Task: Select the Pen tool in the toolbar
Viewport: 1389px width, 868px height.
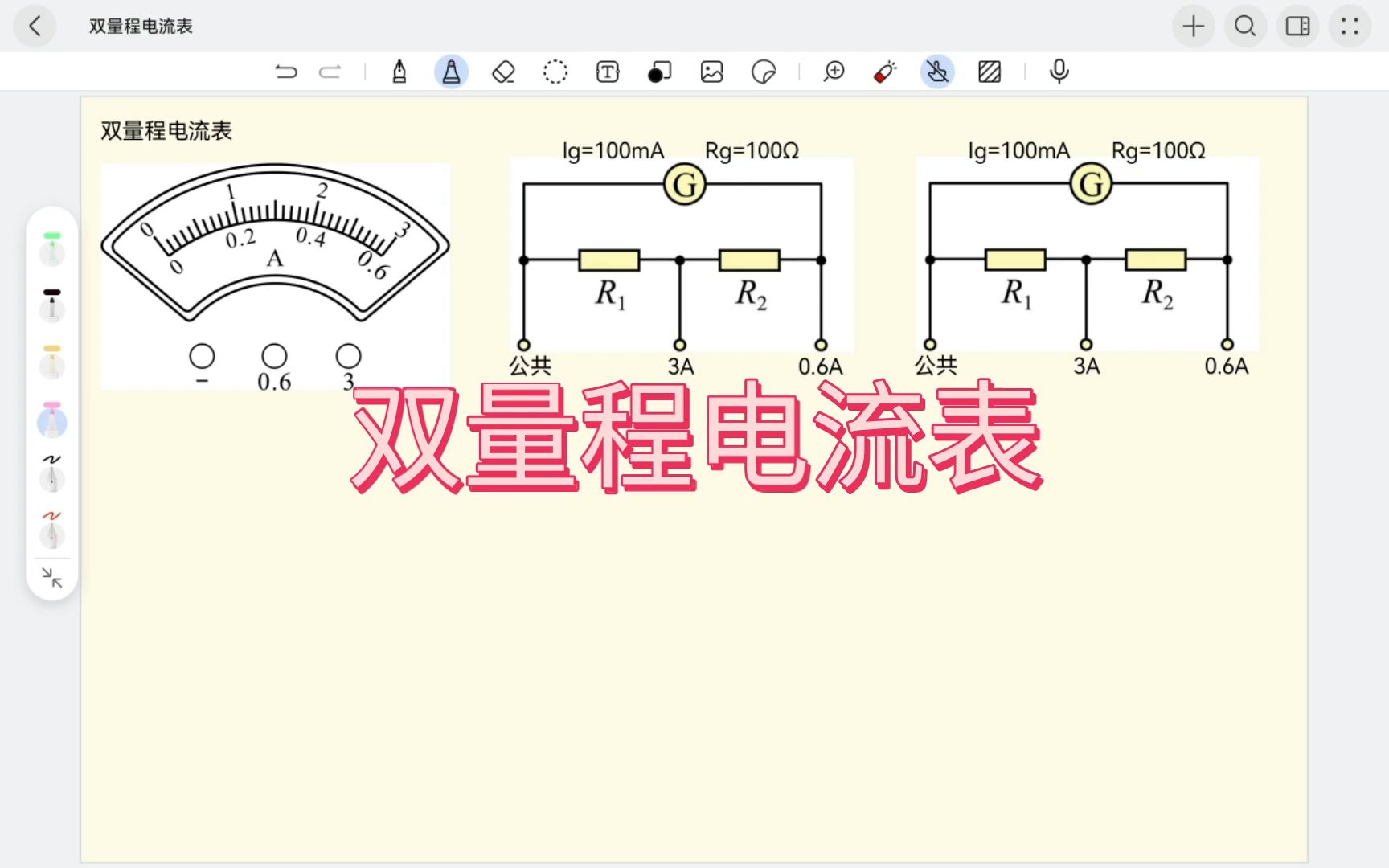Action: tap(399, 72)
